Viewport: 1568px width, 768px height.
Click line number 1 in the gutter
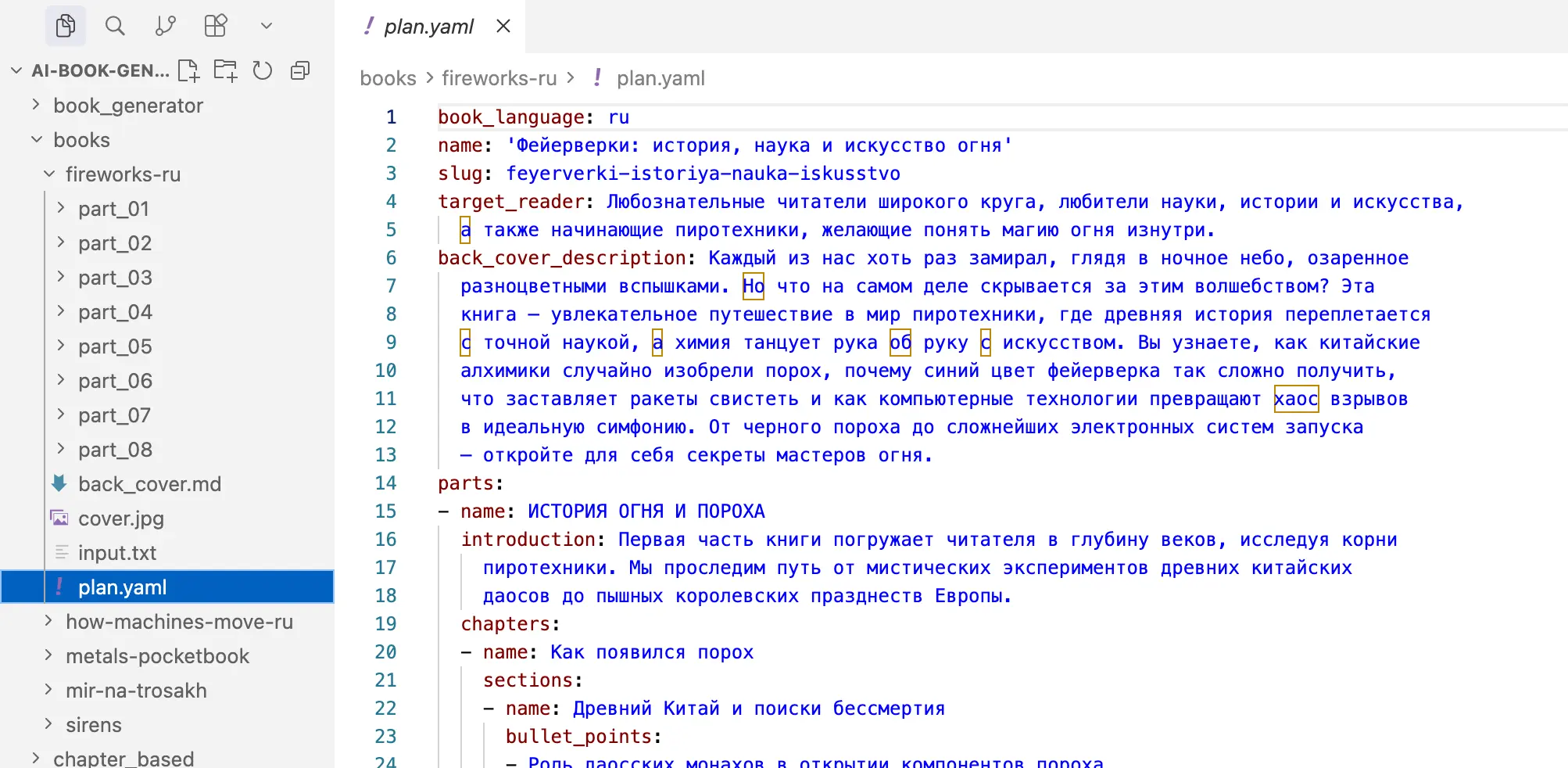(391, 117)
